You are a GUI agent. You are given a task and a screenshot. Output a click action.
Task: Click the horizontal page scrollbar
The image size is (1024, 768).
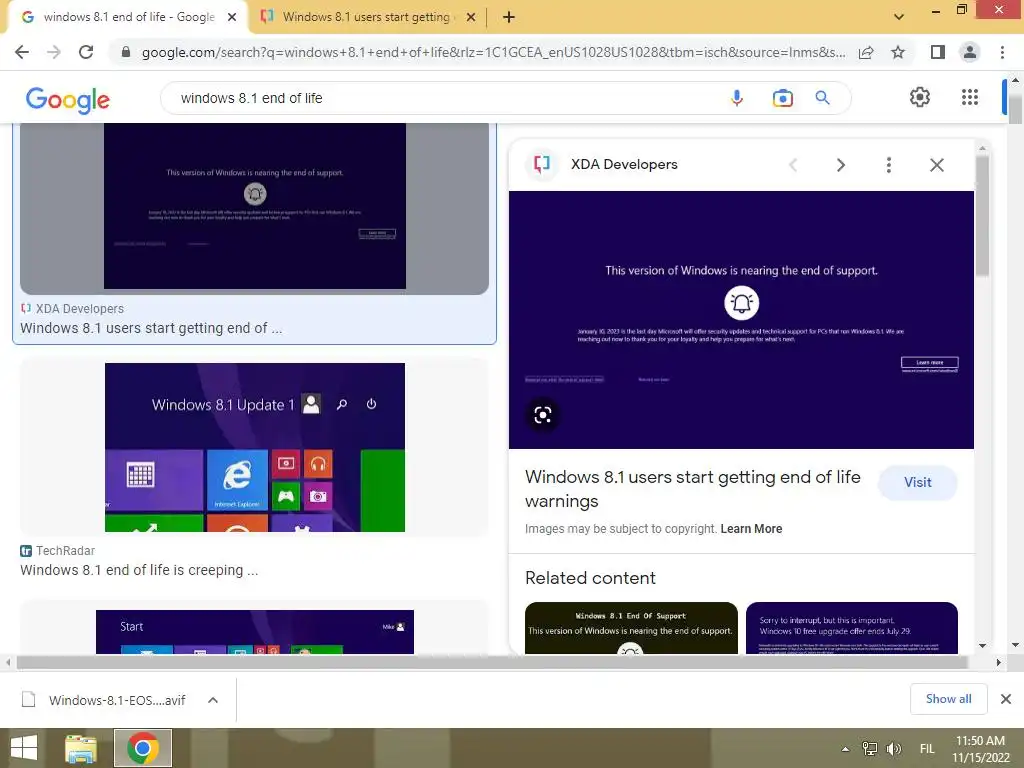[x=491, y=662]
